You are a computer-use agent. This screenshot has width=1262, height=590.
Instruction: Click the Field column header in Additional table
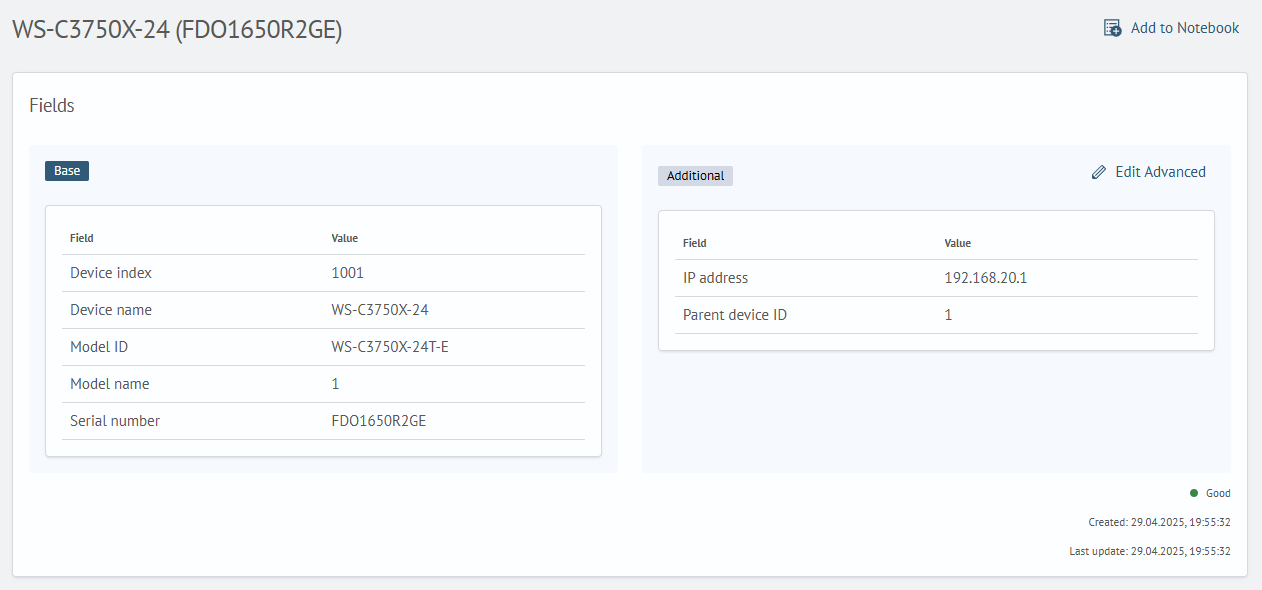click(695, 243)
